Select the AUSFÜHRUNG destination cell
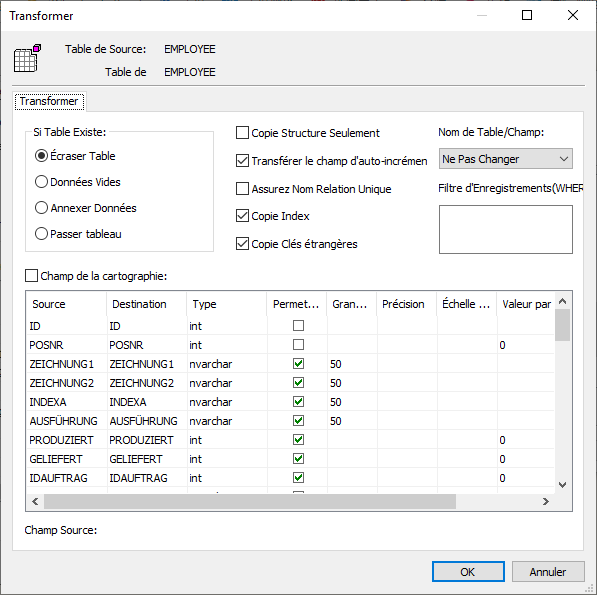This screenshot has width=597, height=595. [147, 421]
